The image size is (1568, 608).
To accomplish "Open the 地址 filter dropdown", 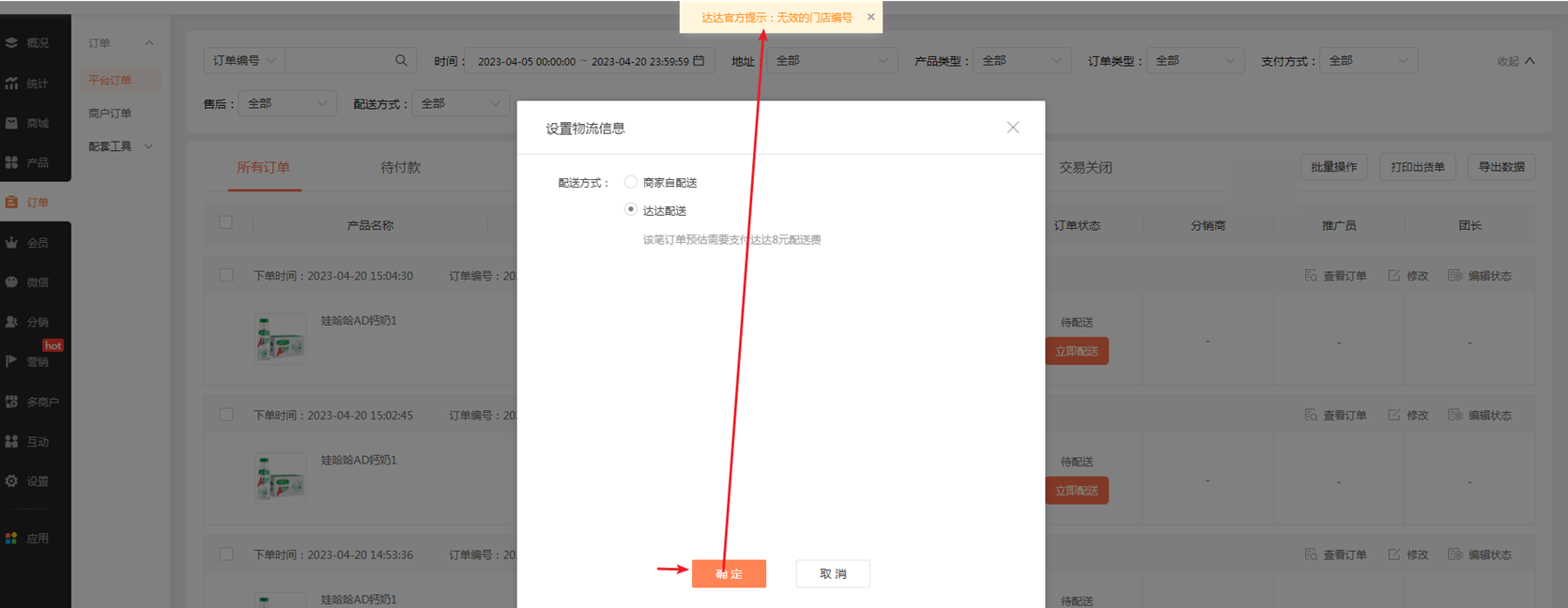I will [832, 60].
